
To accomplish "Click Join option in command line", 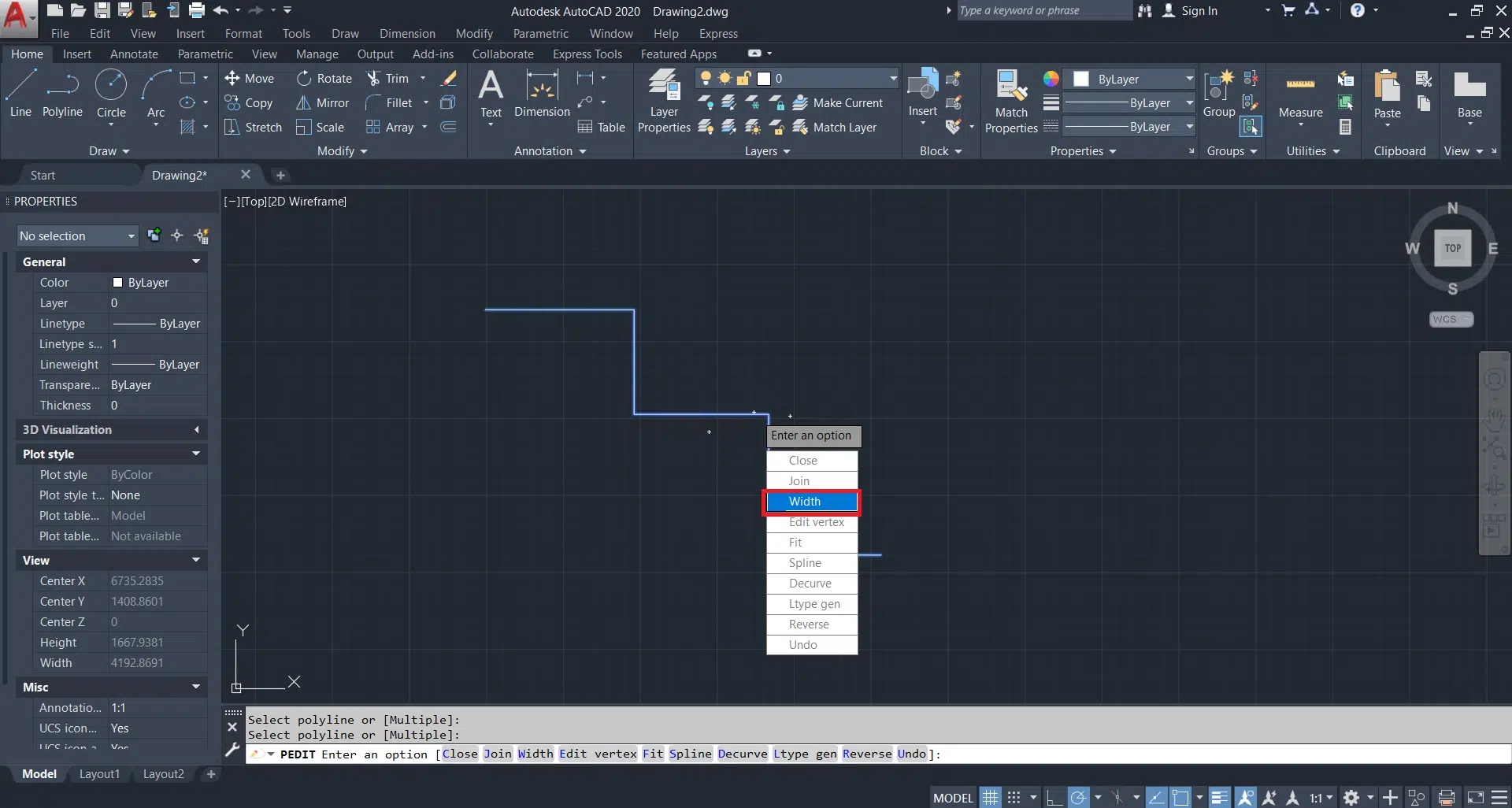I will (x=497, y=754).
